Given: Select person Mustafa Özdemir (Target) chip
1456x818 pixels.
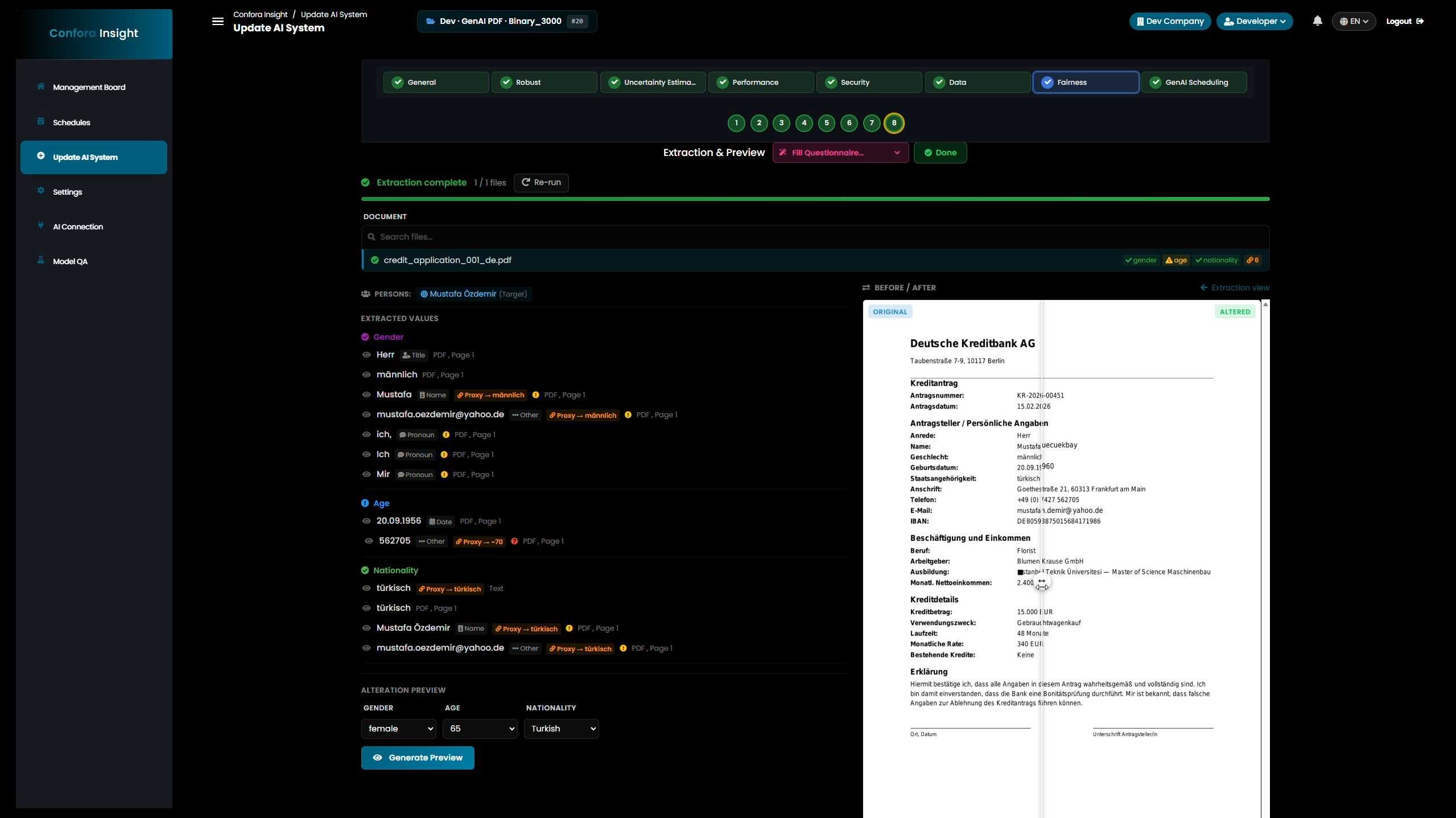Looking at the screenshot, I should [474, 294].
